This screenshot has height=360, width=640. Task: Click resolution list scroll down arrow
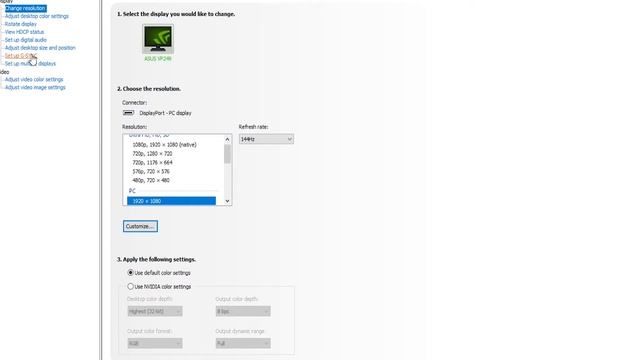click(227, 201)
